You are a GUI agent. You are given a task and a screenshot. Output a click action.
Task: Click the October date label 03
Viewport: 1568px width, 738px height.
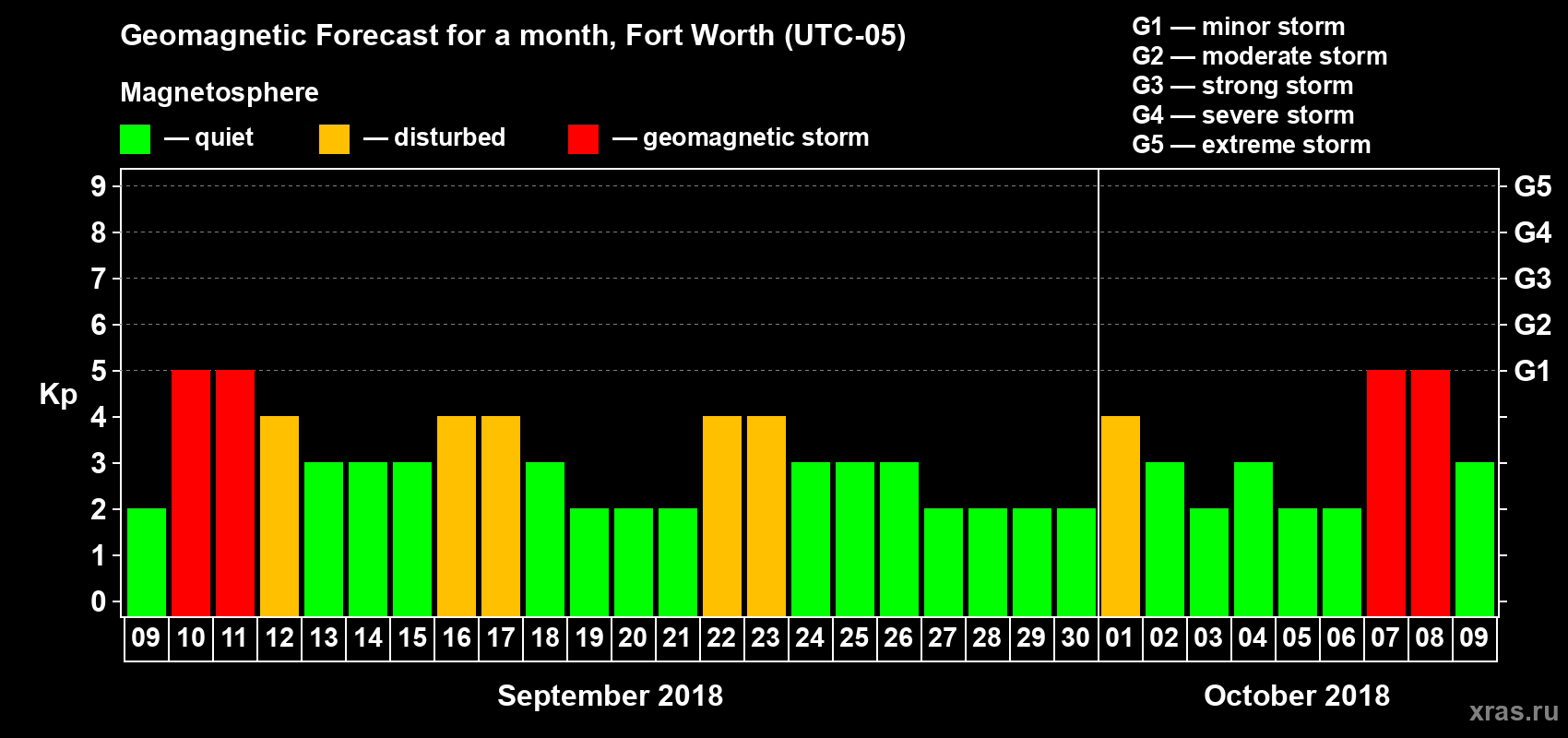[x=1209, y=637]
